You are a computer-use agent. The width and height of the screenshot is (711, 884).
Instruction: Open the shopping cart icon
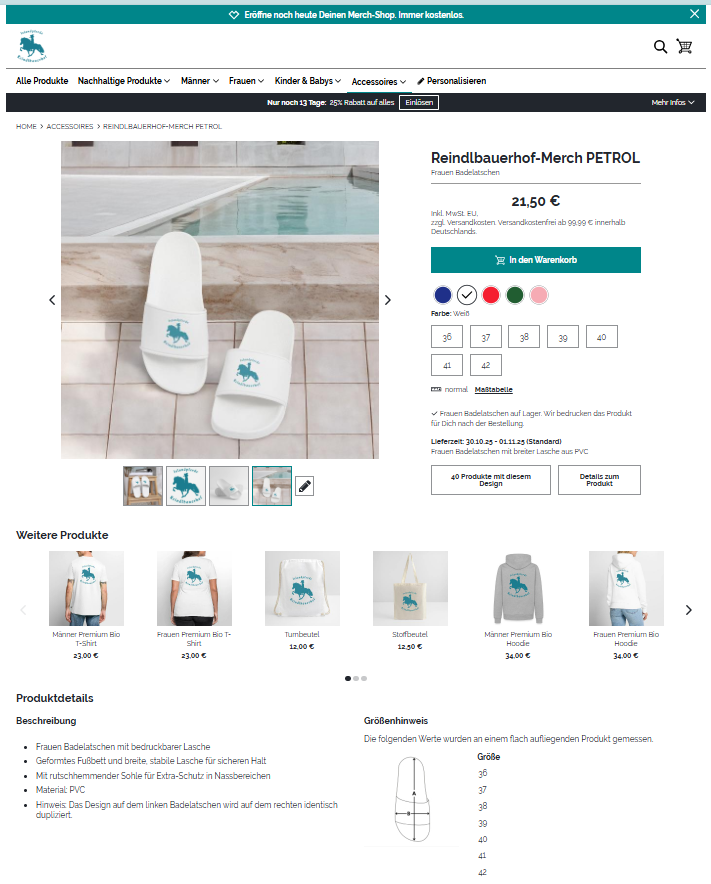(684, 46)
